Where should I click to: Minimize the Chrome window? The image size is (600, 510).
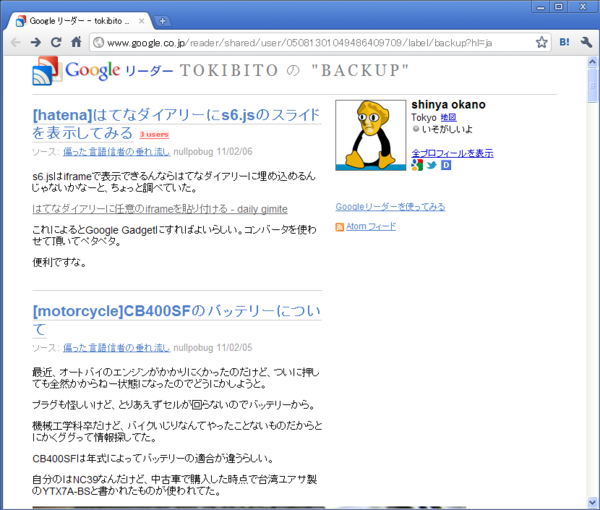[540, 7]
